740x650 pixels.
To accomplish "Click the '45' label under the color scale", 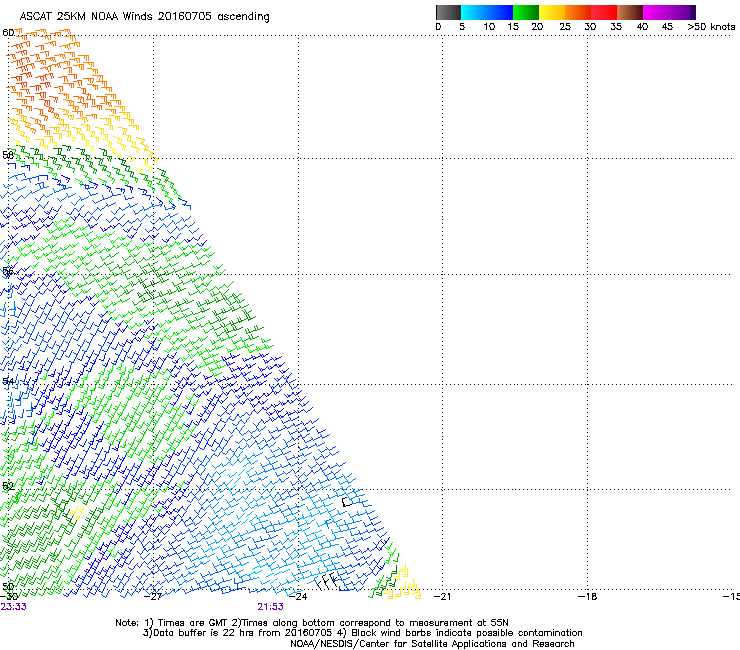I will [x=667, y=27].
